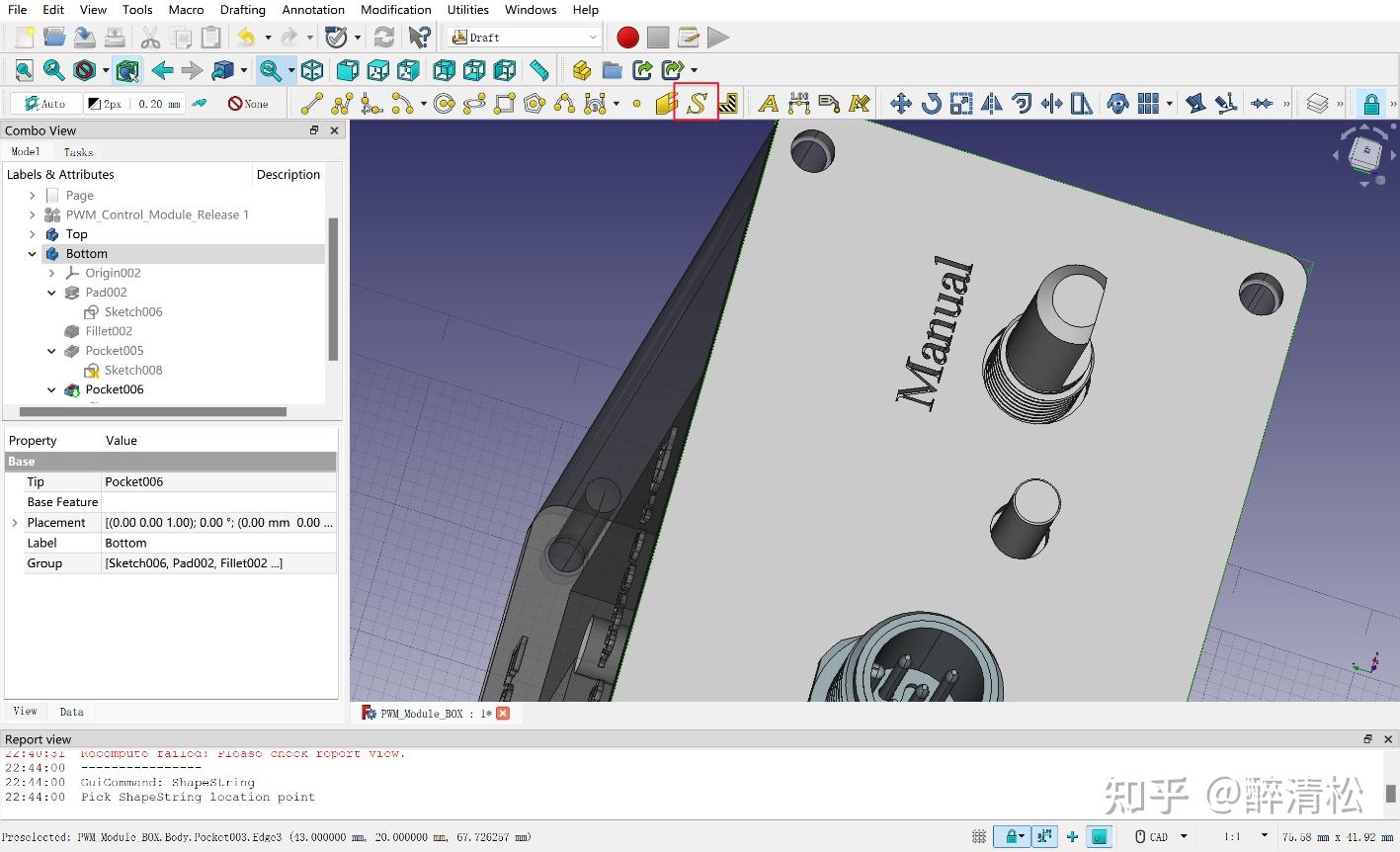Expand the Top tree item

(x=33, y=234)
